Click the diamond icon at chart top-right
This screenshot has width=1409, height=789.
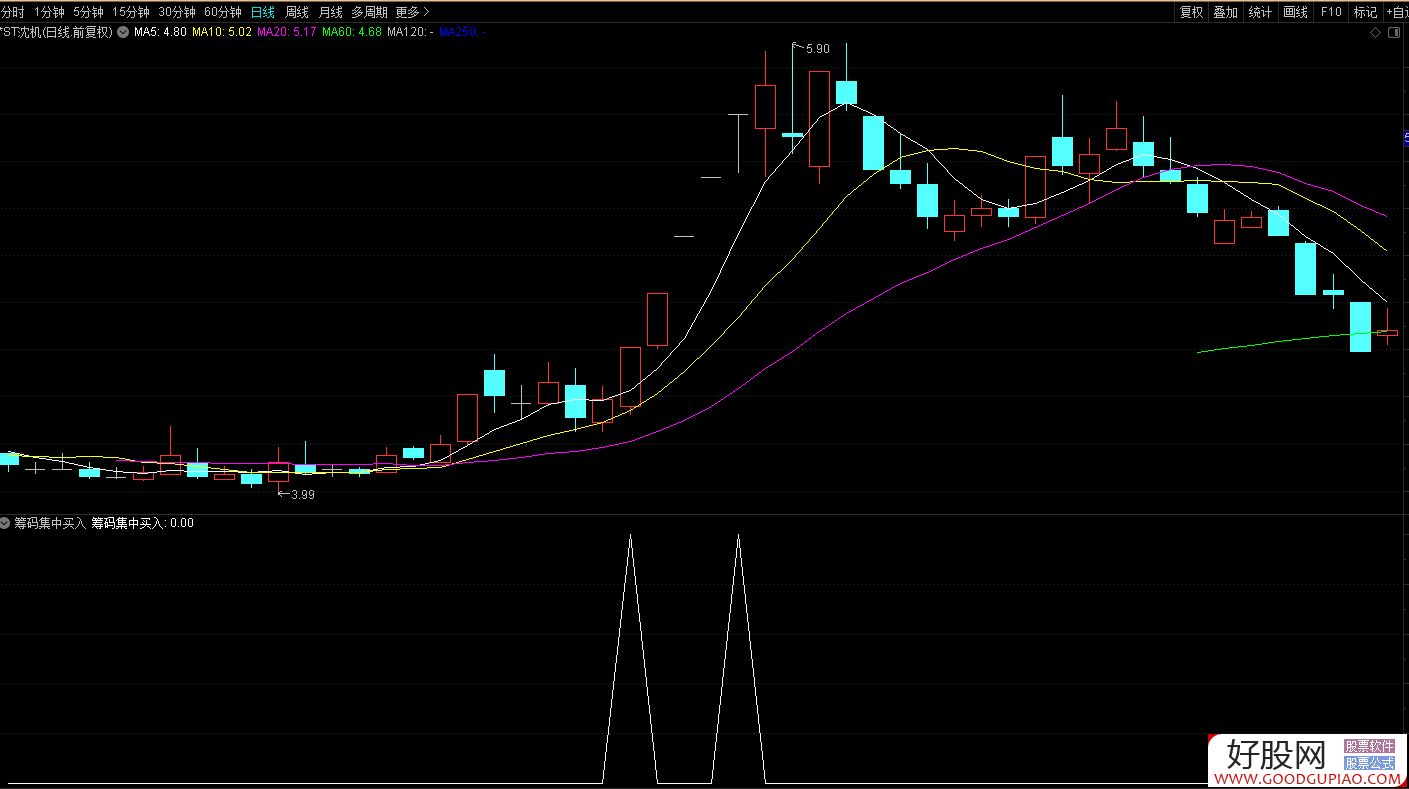coord(1375,33)
